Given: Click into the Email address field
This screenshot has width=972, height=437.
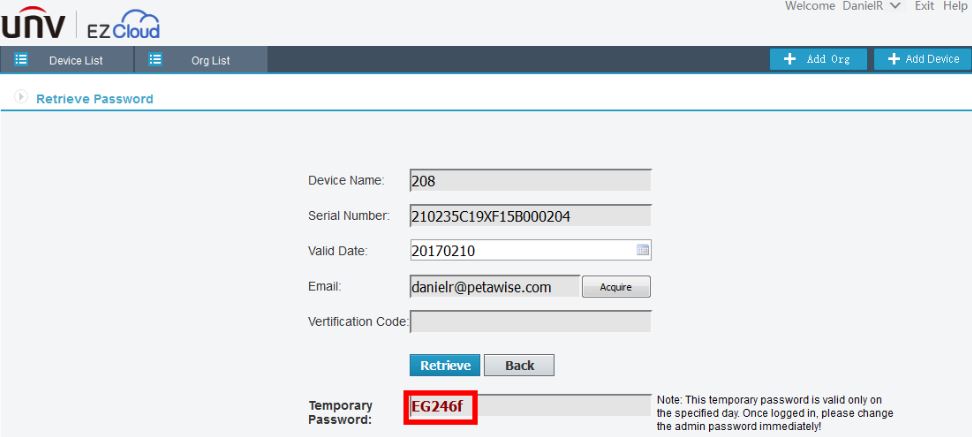Looking at the screenshot, I should [494, 287].
